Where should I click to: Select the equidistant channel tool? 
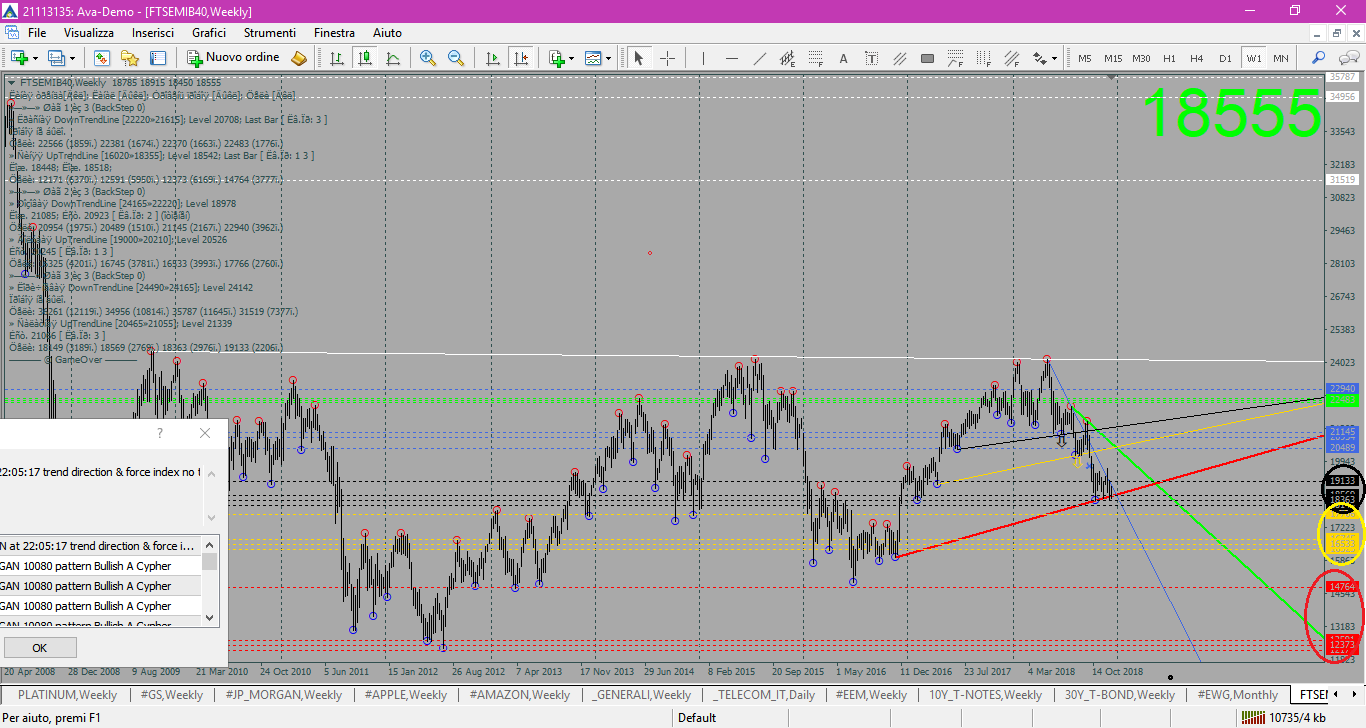(787, 58)
